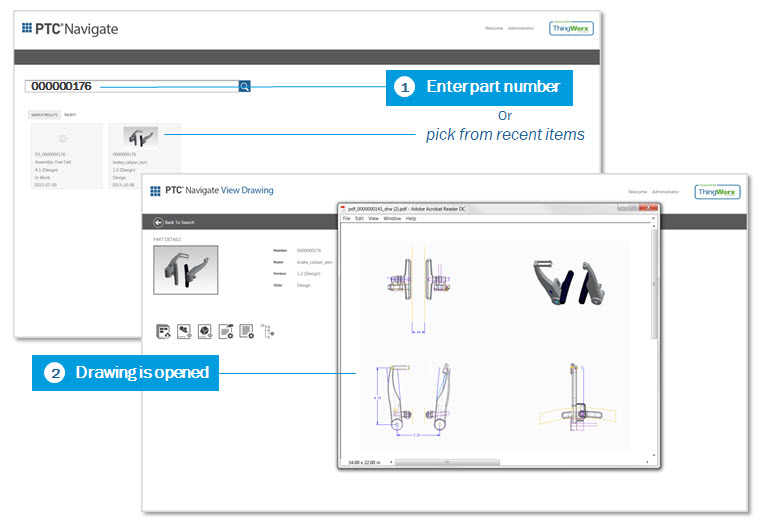Open the Help menu in Acrobat Reader
This screenshot has width=763, height=532.
pos(411,219)
